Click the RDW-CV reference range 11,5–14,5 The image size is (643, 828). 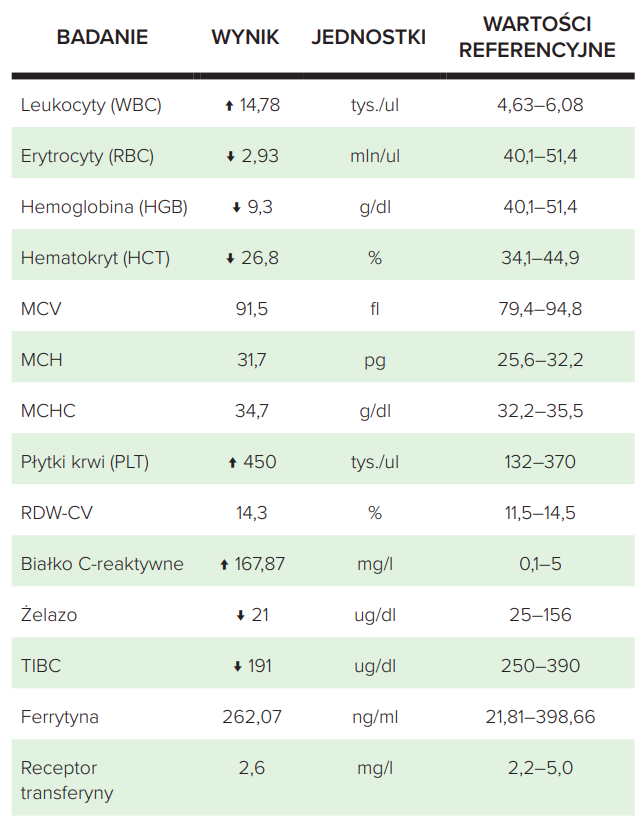click(x=540, y=513)
